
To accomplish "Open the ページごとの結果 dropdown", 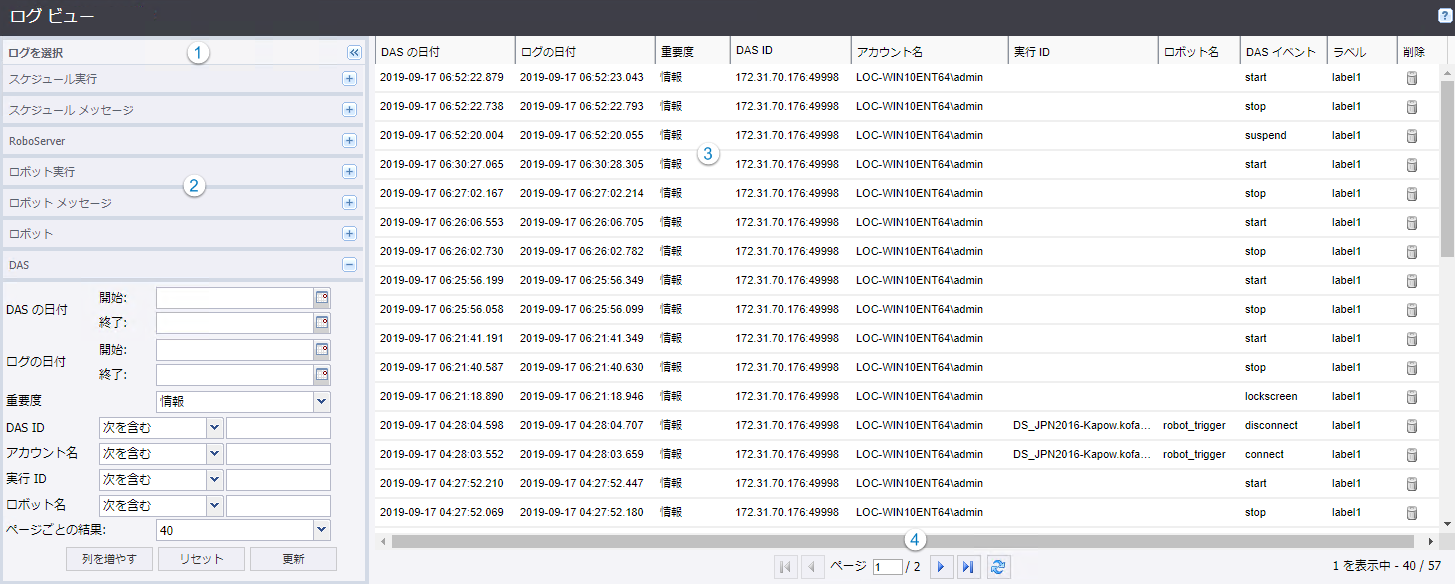I will 321,530.
